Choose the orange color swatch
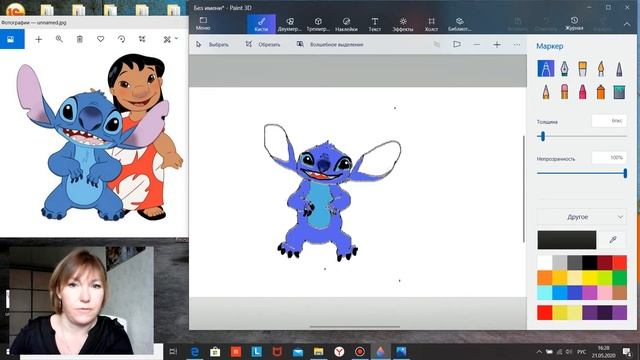 click(544, 278)
